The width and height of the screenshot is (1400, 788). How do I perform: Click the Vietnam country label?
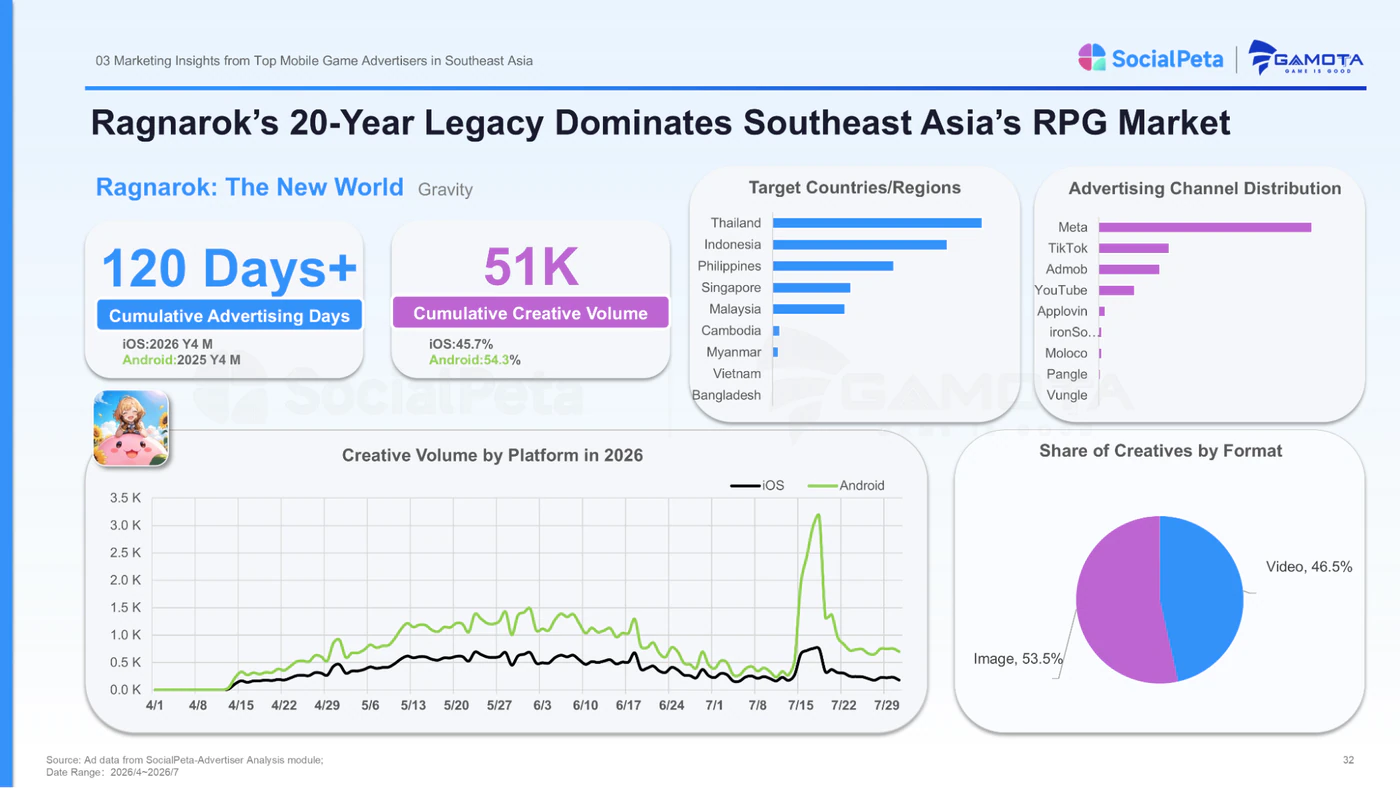tap(737, 374)
